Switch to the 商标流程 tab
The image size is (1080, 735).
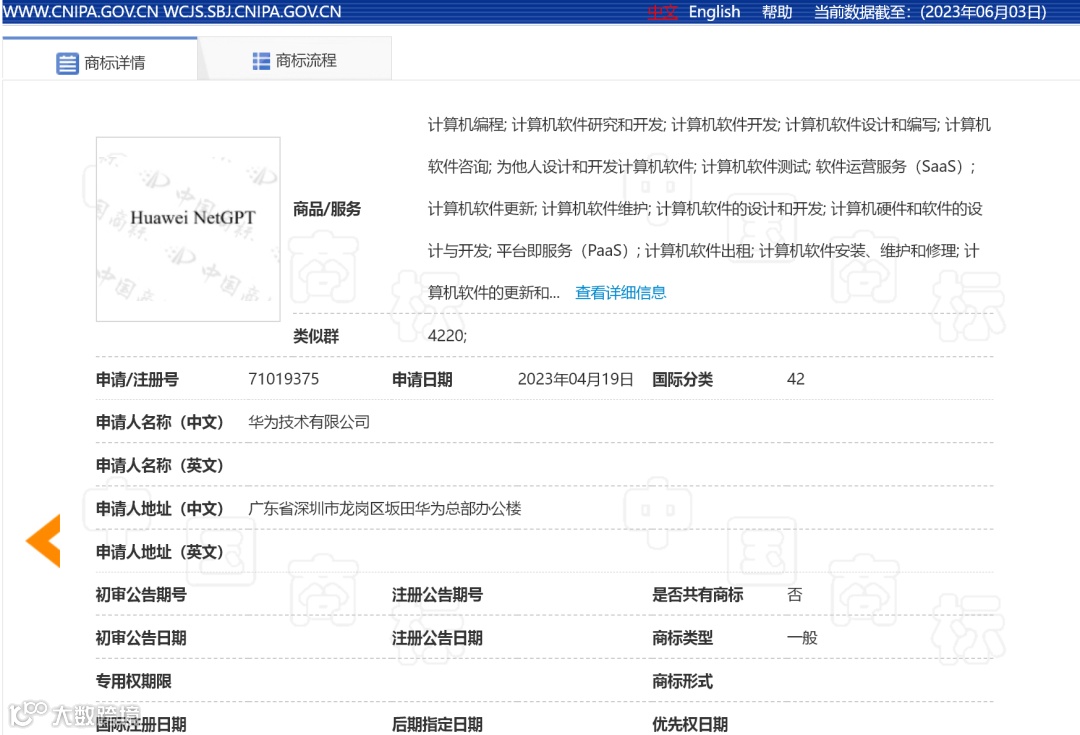[295, 61]
